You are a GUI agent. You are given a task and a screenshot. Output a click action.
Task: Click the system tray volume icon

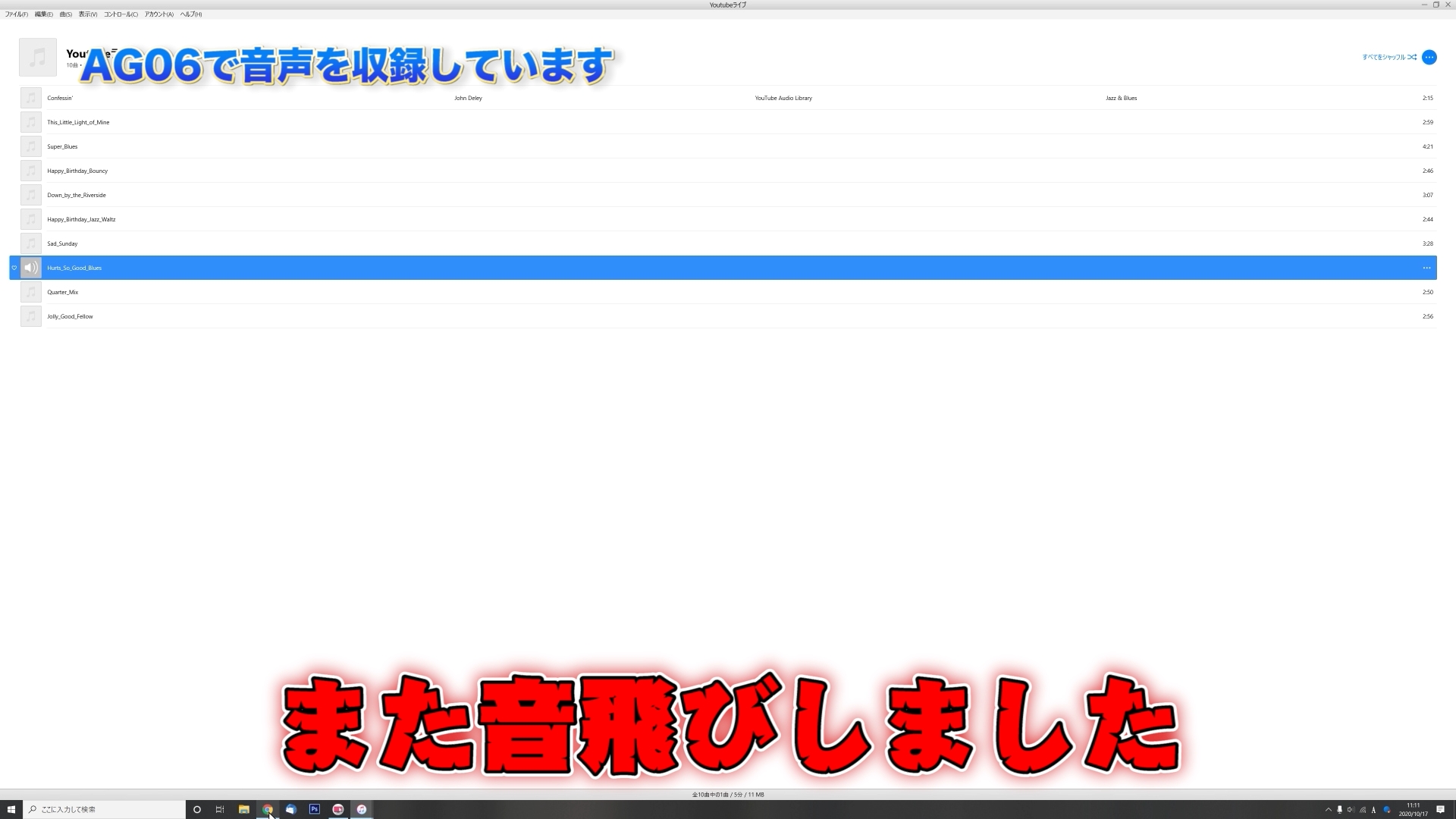click(x=1351, y=809)
